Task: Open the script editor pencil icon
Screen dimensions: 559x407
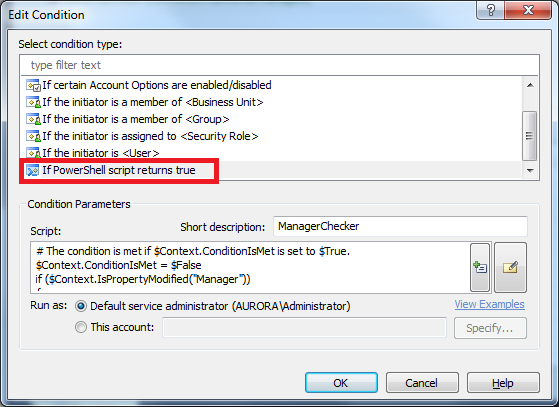Action: [511, 267]
